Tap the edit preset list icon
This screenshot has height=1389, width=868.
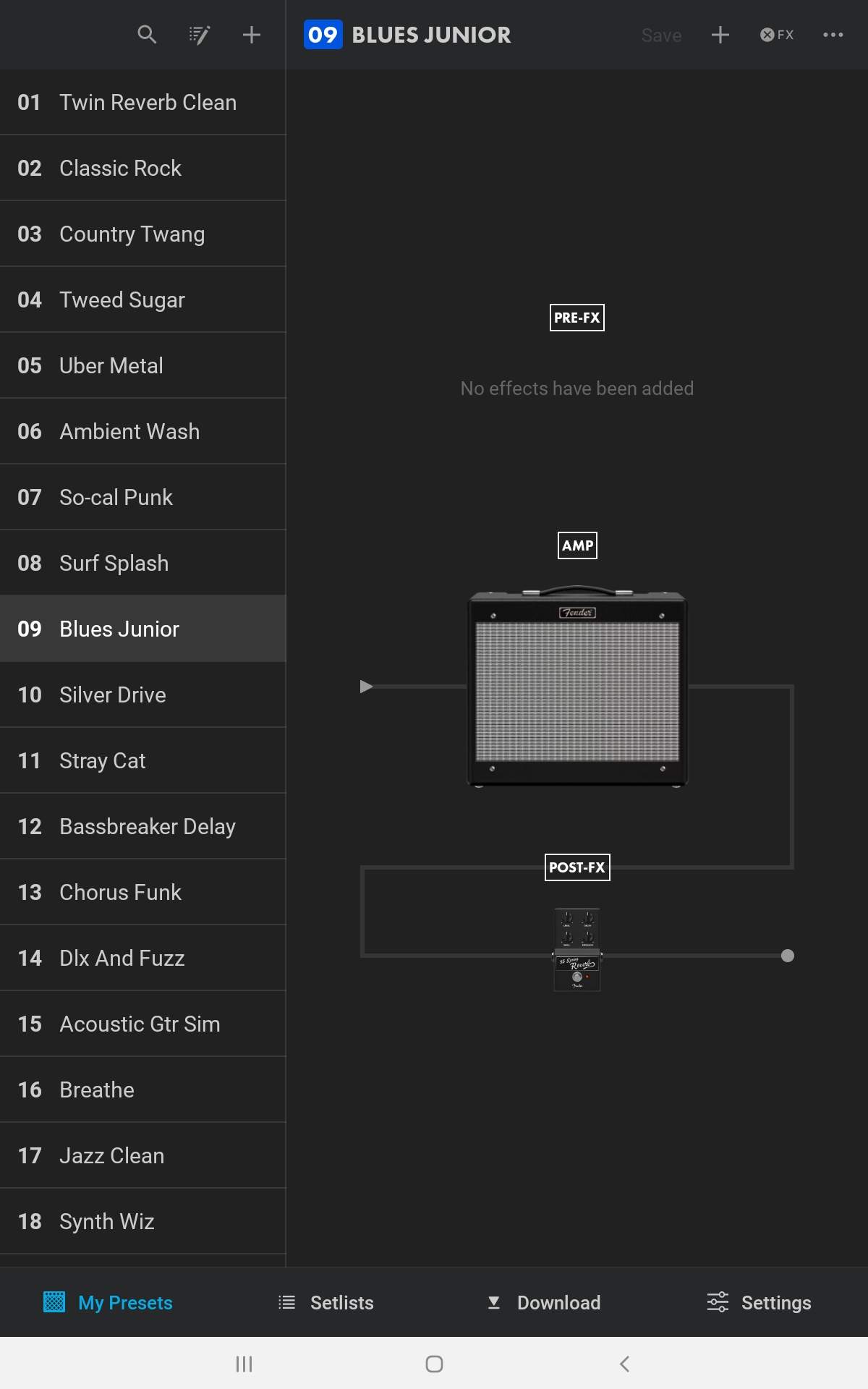(x=199, y=35)
